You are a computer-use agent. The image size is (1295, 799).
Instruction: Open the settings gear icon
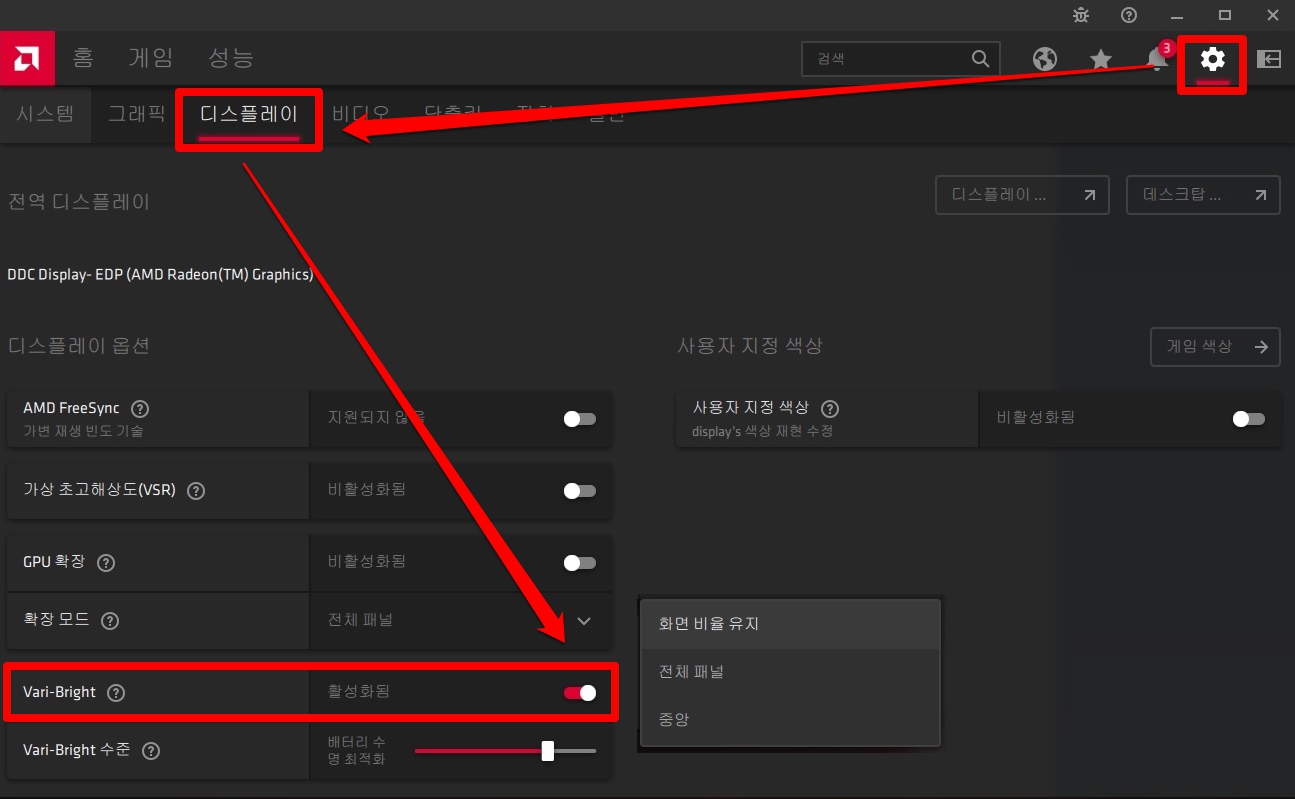(x=1212, y=59)
